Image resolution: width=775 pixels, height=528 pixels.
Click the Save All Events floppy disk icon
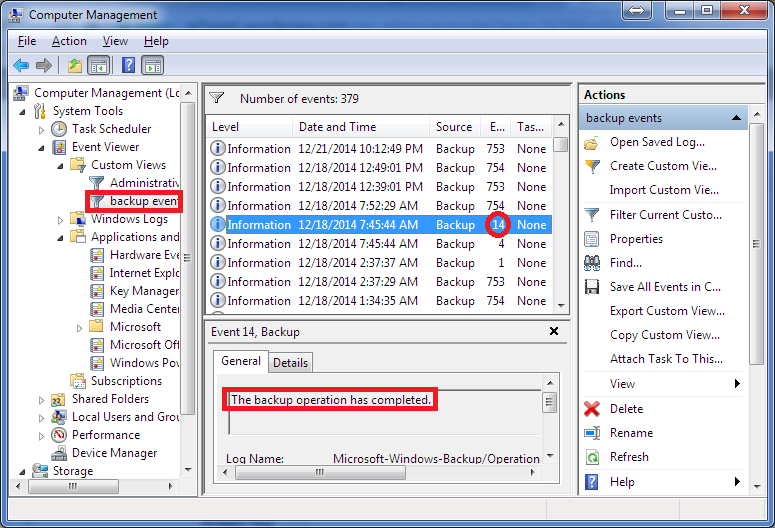[592, 287]
